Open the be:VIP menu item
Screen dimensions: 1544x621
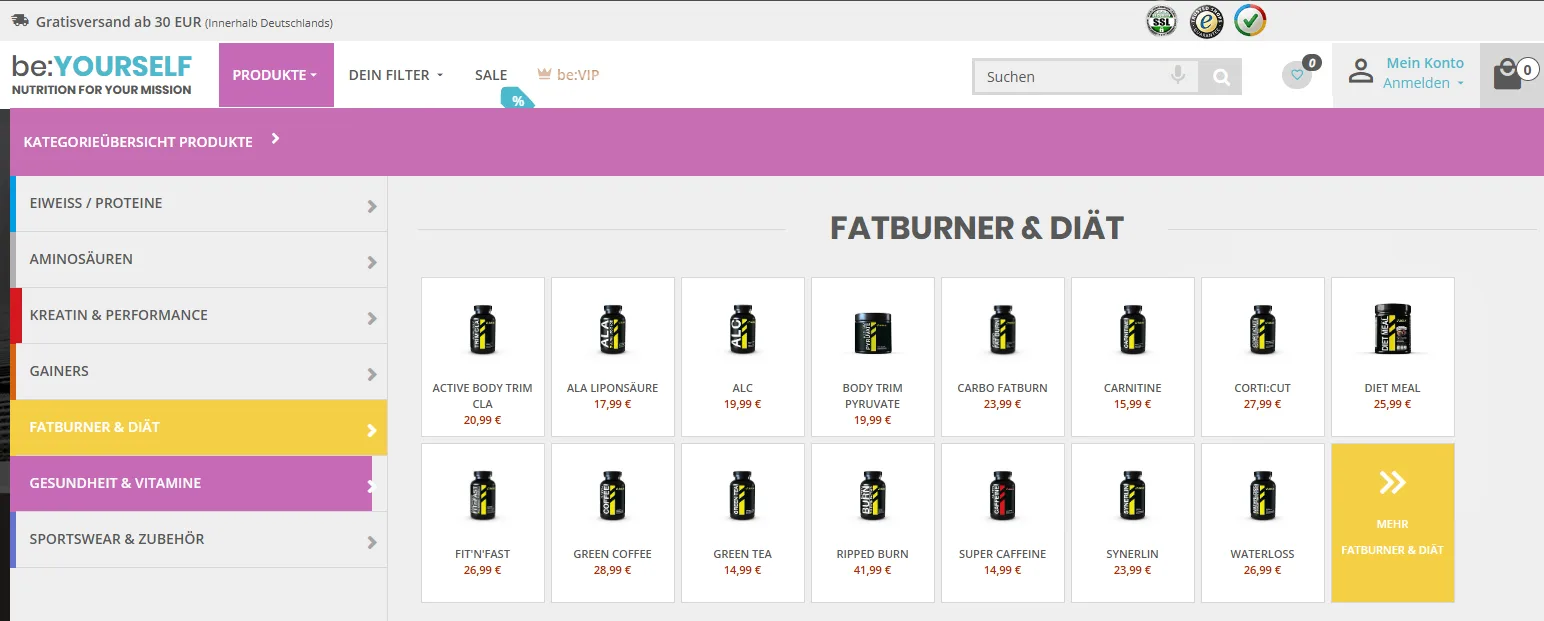pos(568,75)
